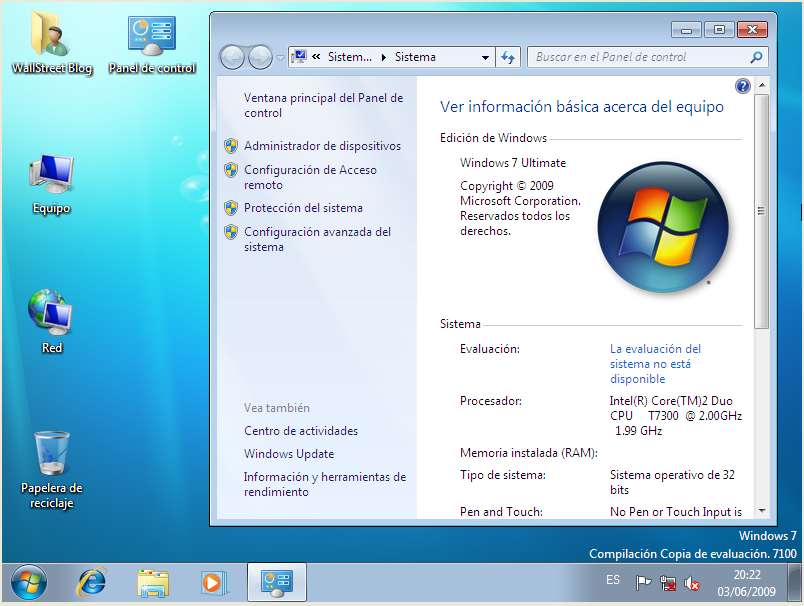Image resolution: width=804 pixels, height=606 pixels.
Task: Click the Windows logo image
Action: click(662, 227)
